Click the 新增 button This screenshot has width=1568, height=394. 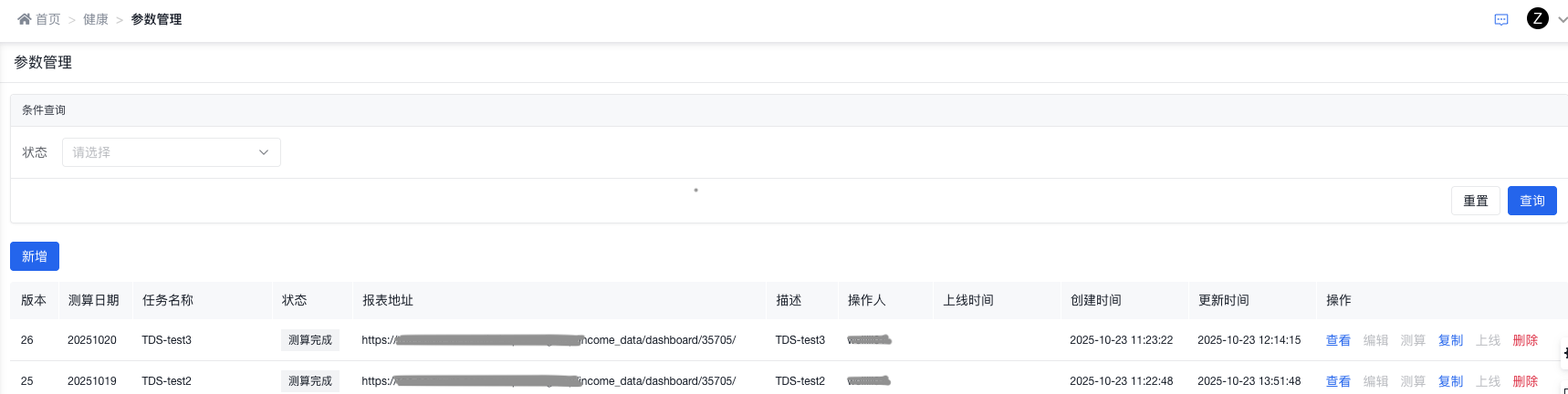[x=35, y=256]
